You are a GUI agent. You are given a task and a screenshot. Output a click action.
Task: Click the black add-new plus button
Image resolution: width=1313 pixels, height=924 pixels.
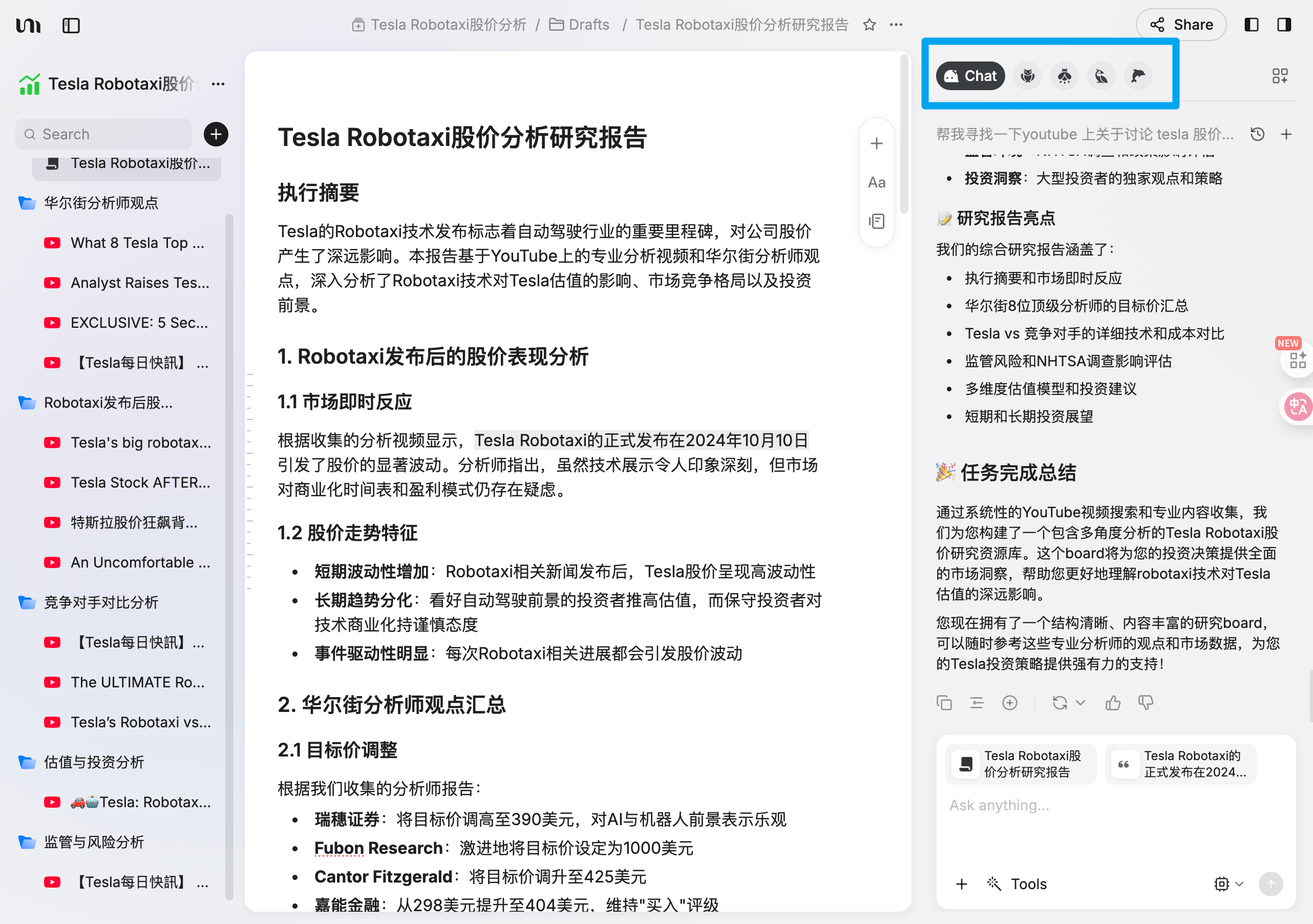216,135
